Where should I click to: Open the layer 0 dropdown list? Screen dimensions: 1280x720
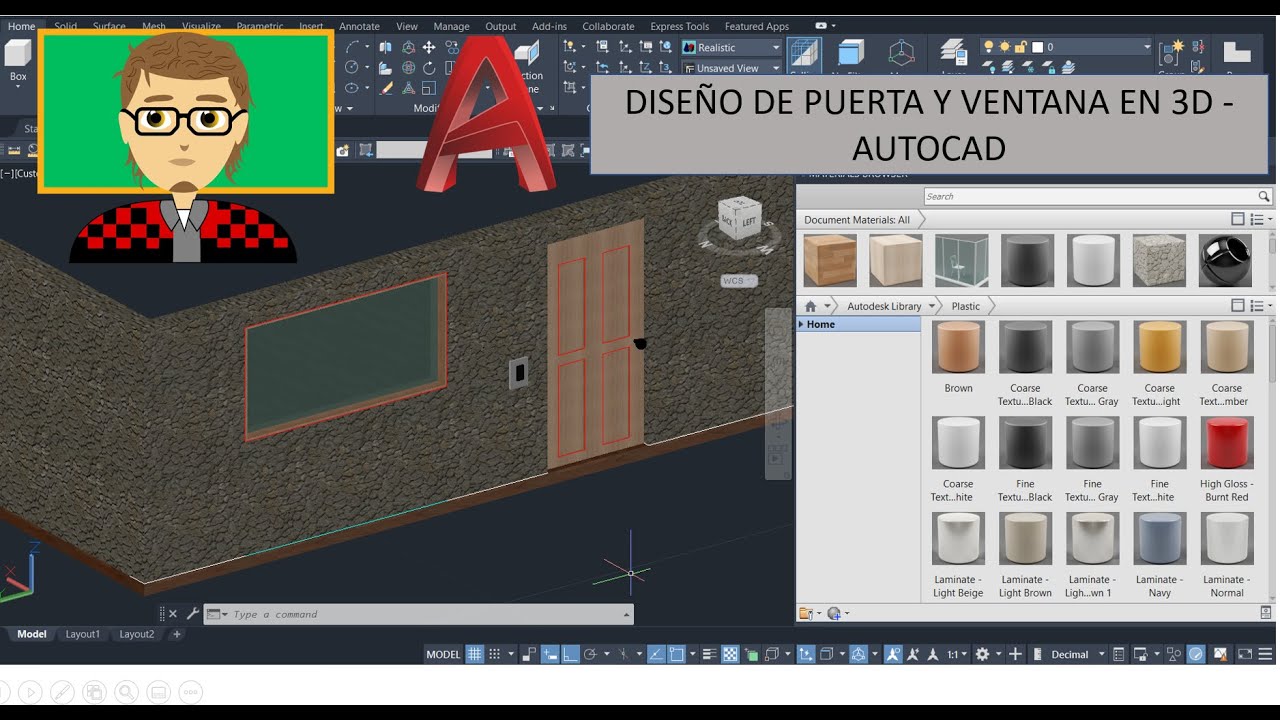1147,46
